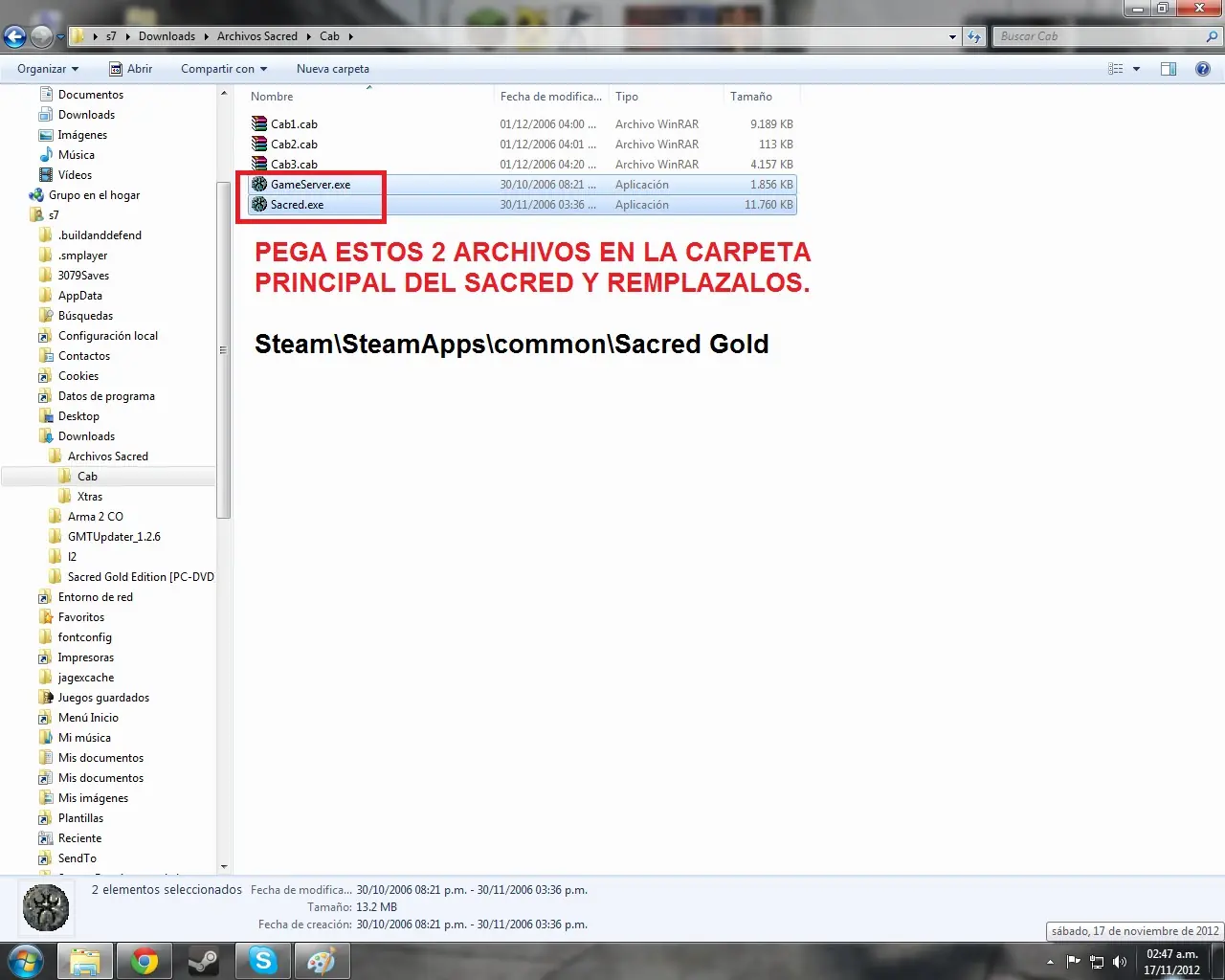Open Skype from the taskbar
The width and height of the screenshot is (1225, 980).
pyautogui.click(x=262, y=961)
